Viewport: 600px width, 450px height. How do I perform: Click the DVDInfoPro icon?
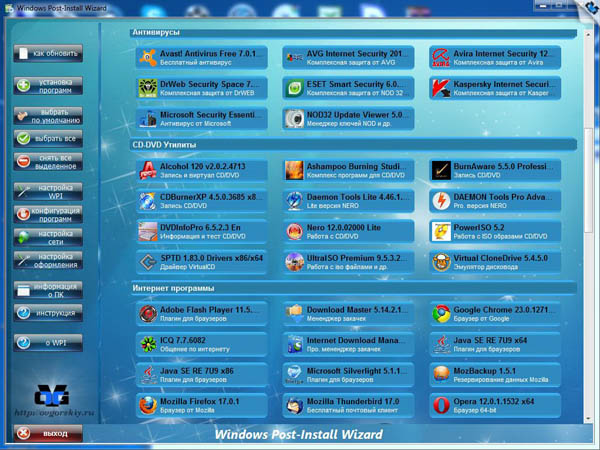coord(148,232)
